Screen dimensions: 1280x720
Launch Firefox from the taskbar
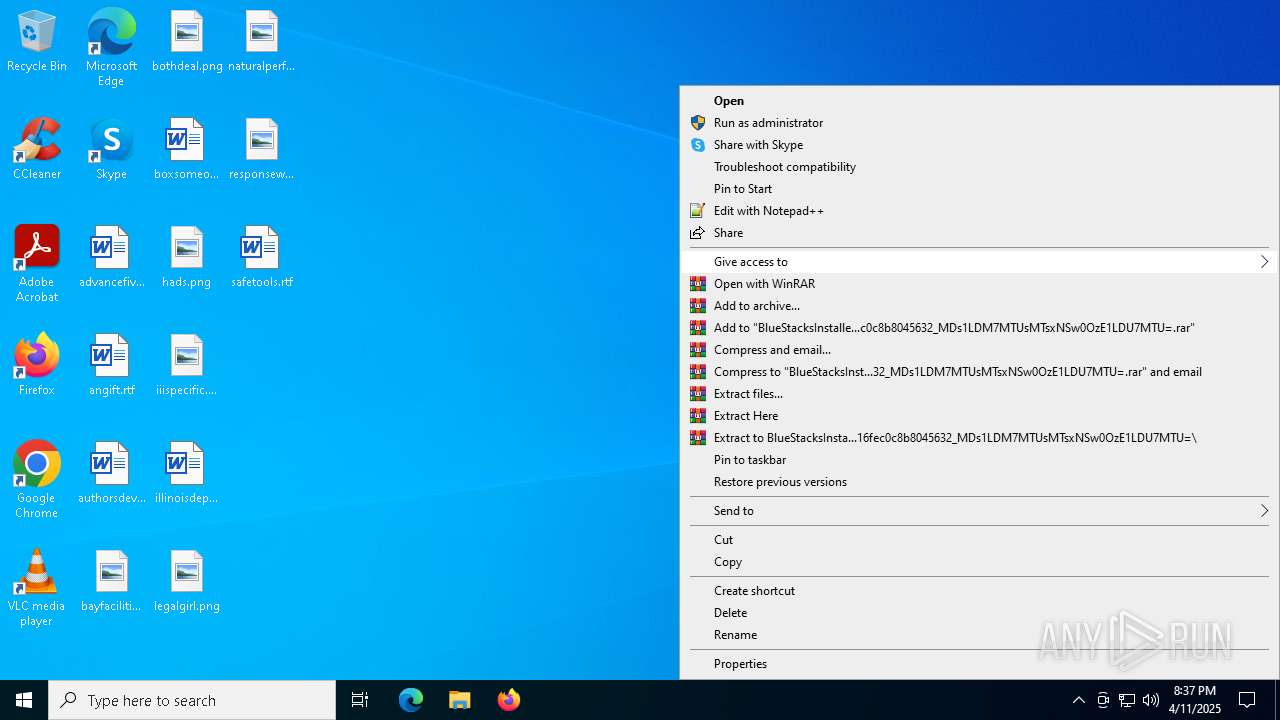(509, 700)
